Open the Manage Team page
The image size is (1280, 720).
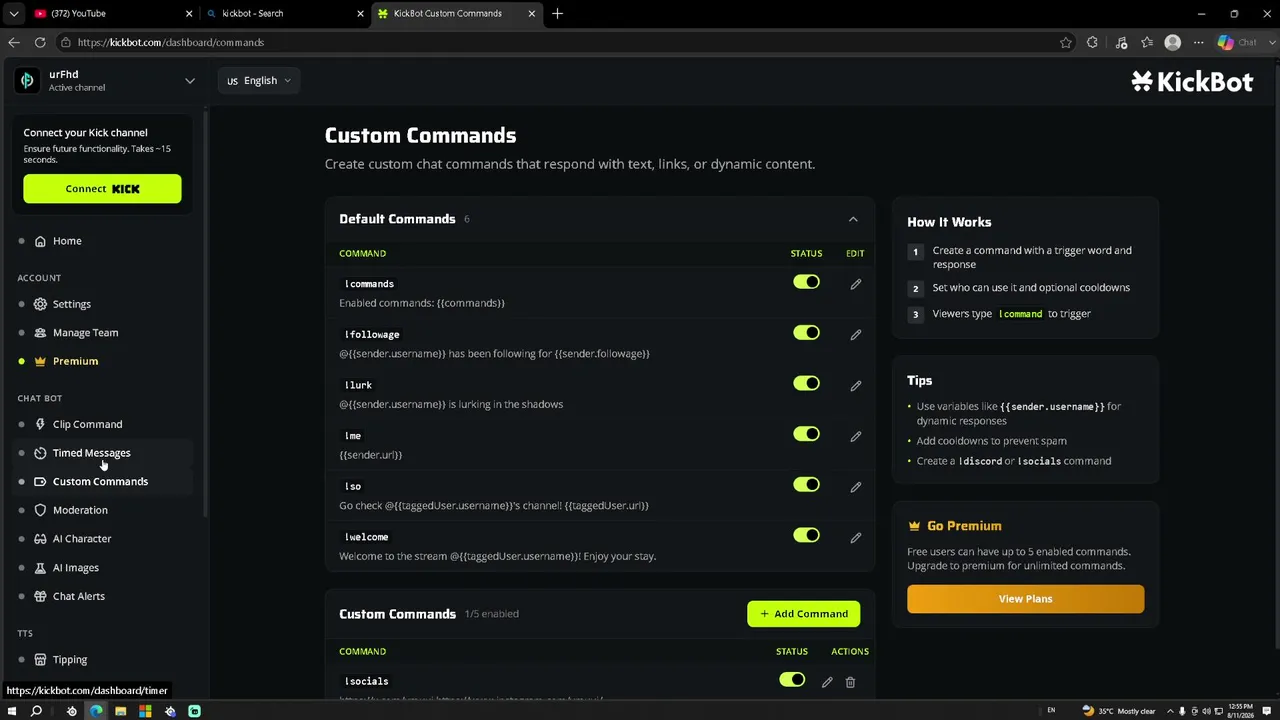click(x=85, y=332)
